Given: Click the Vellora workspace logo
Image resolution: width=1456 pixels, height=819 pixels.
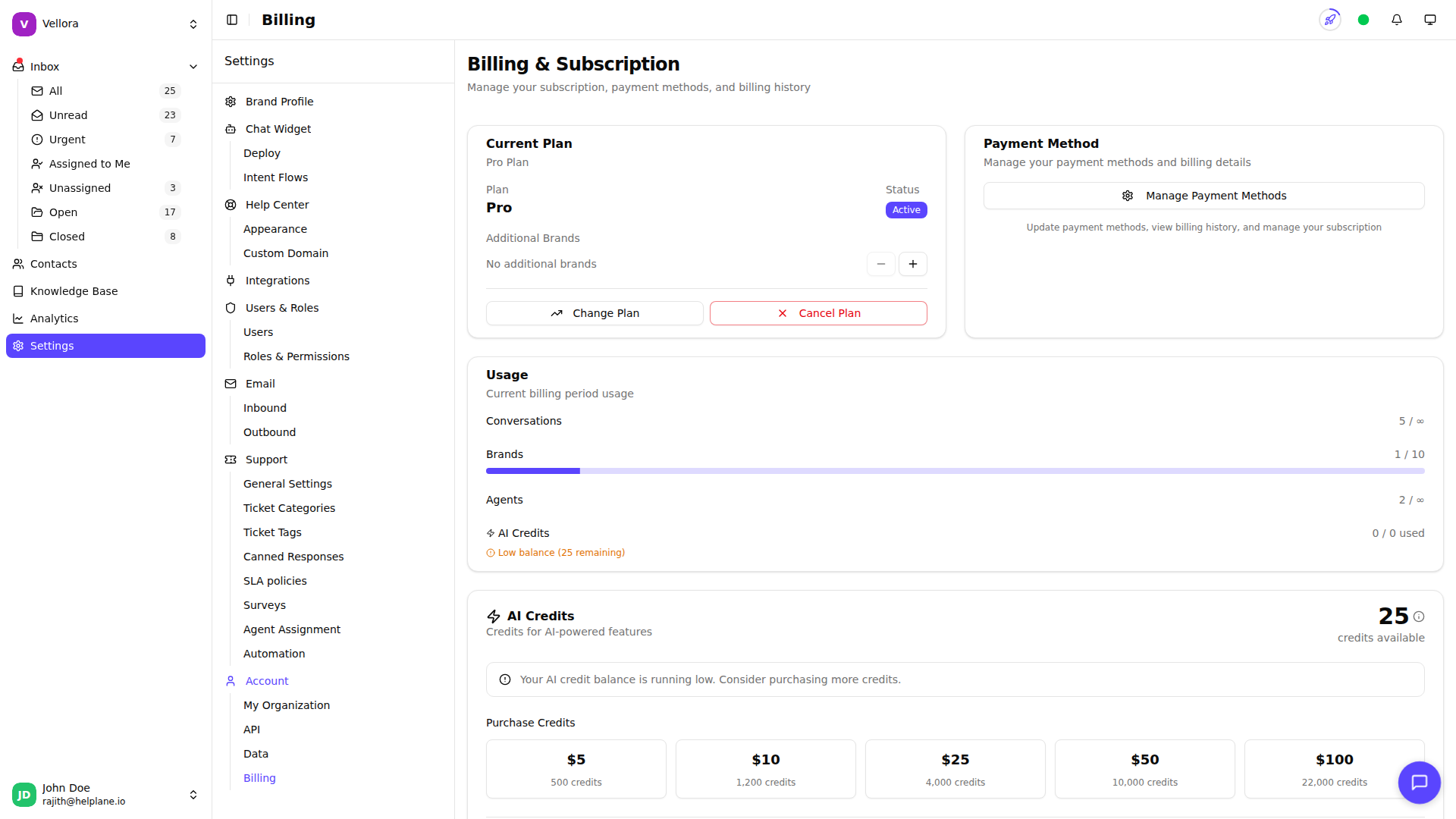Looking at the screenshot, I should tap(24, 24).
